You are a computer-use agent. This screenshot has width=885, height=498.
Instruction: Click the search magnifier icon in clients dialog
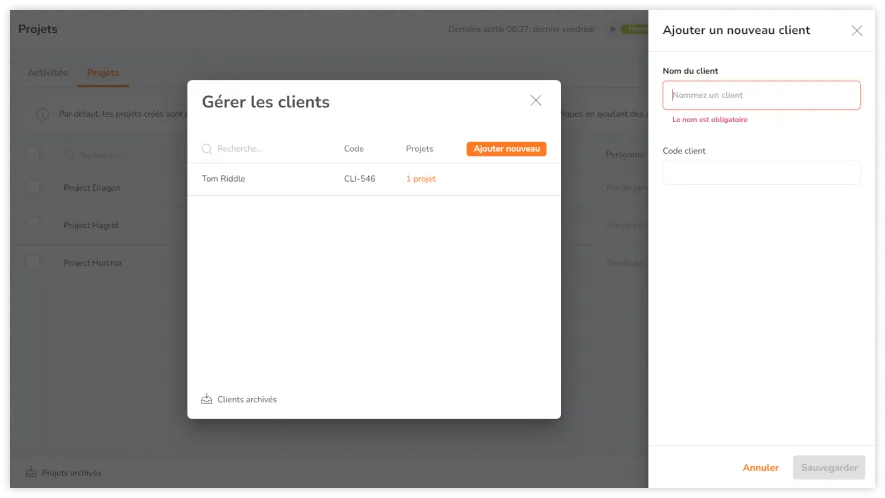(x=207, y=148)
